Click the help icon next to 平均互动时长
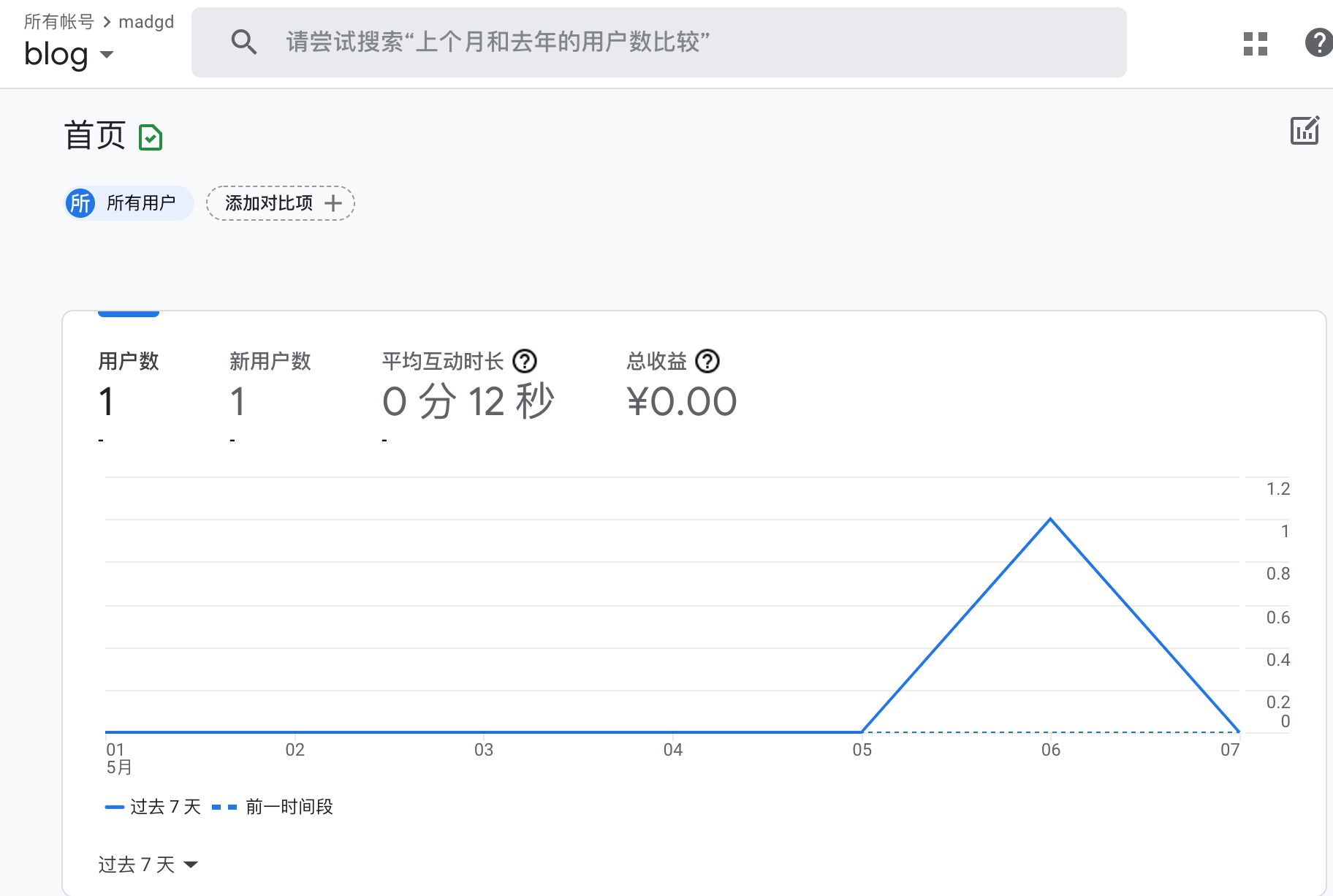1333x896 pixels. pyautogui.click(x=525, y=361)
